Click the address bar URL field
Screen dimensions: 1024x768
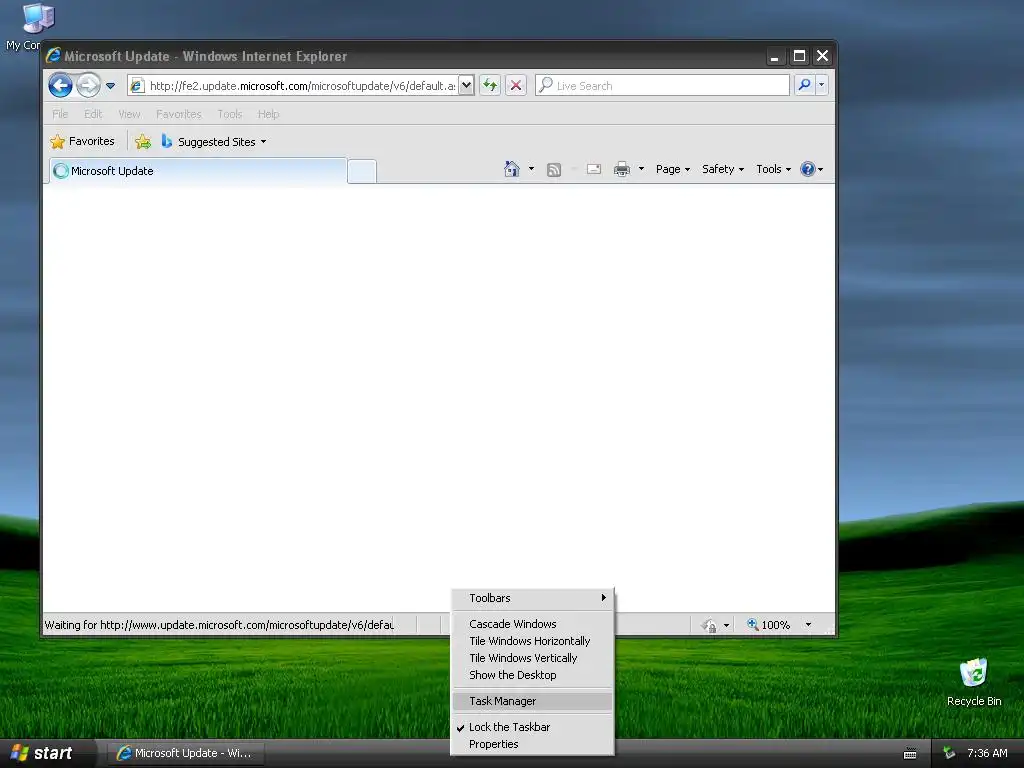click(x=302, y=86)
